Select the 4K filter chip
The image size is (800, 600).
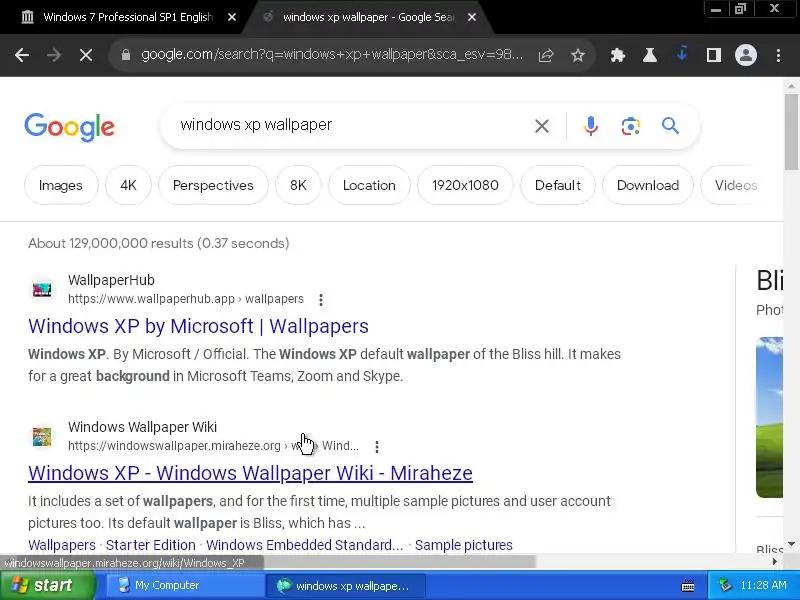coord(128,185)
